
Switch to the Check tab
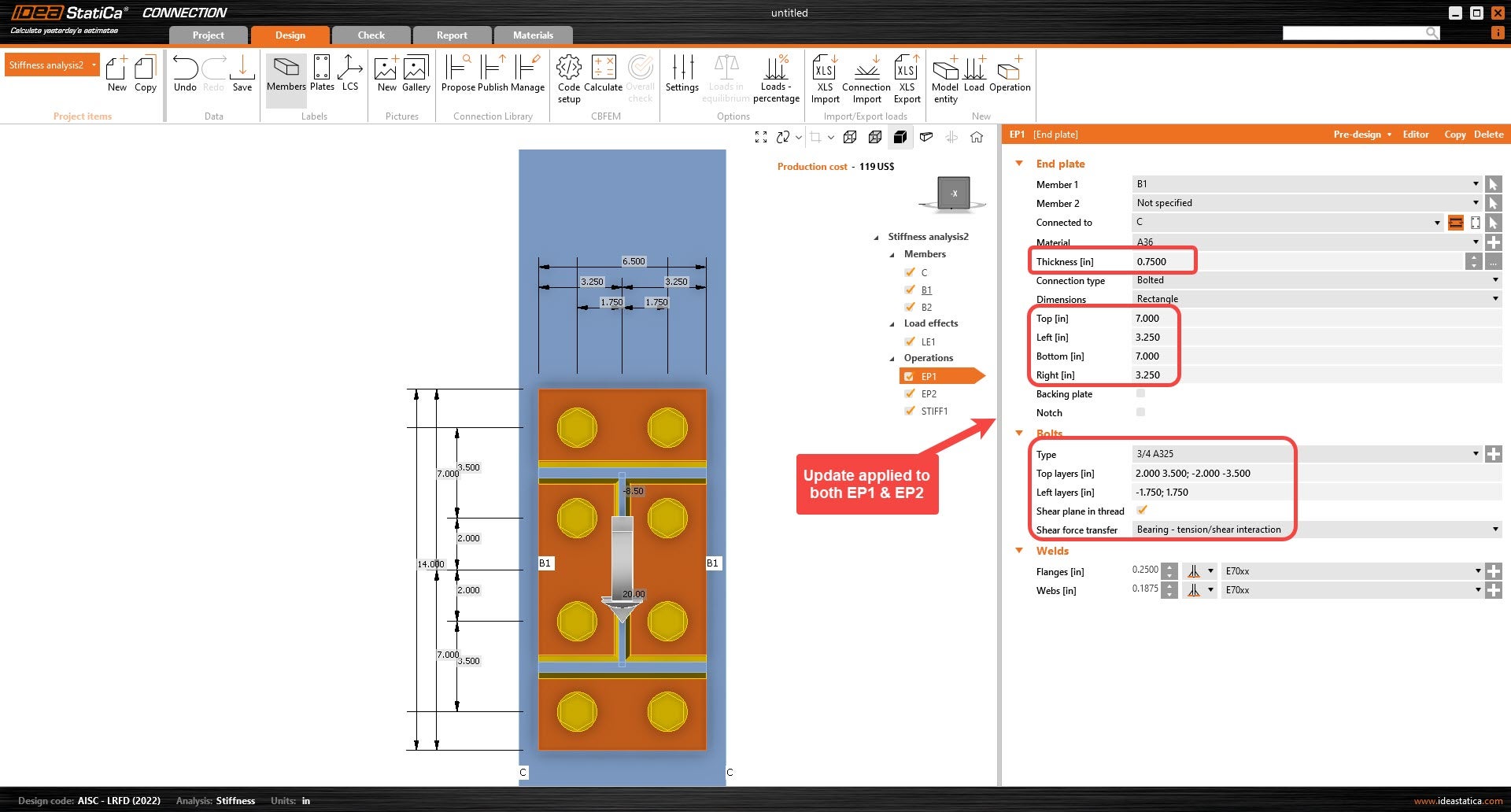coord(371,35)
